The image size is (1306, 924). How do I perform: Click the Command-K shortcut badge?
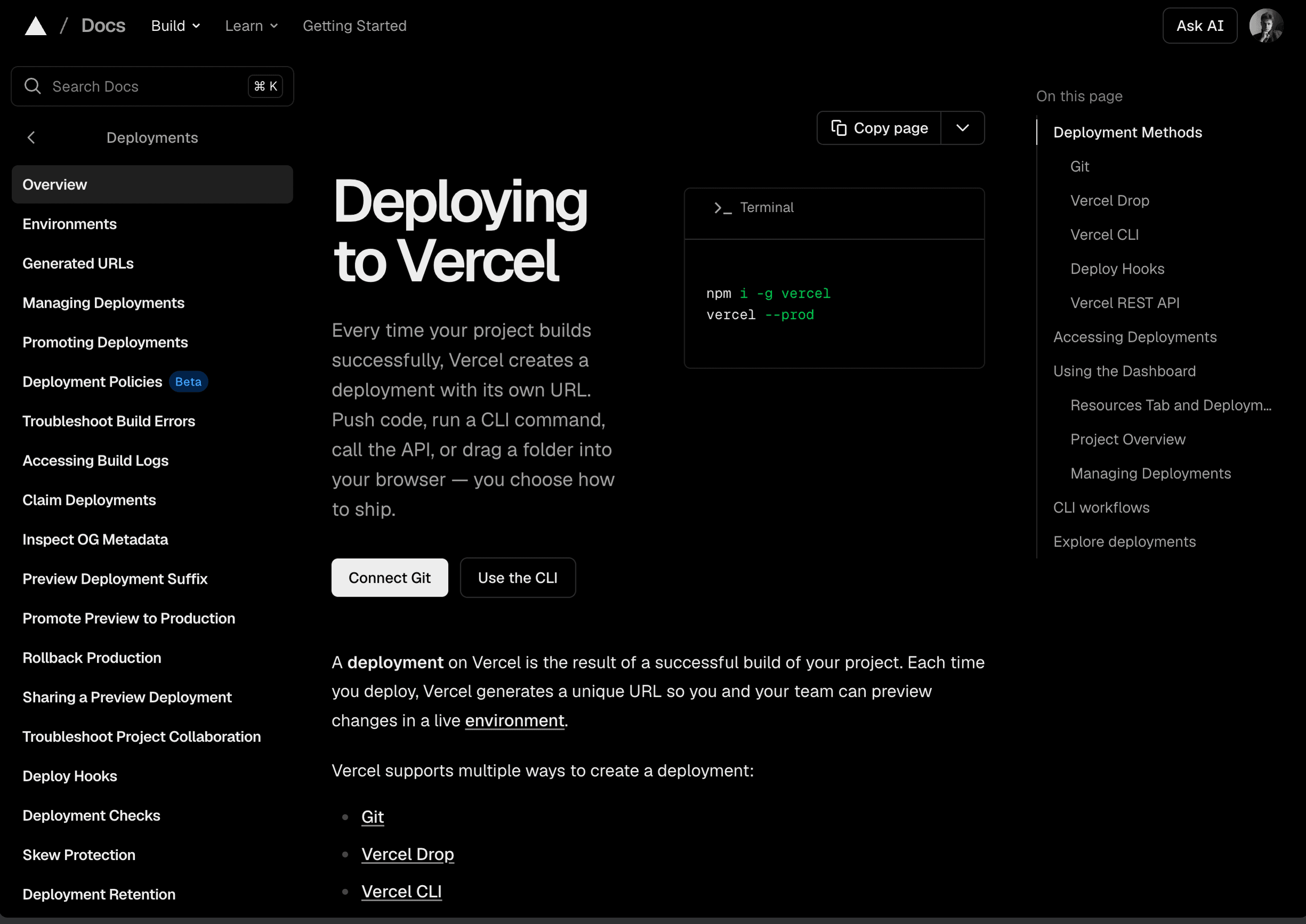[x=265, y=86]
